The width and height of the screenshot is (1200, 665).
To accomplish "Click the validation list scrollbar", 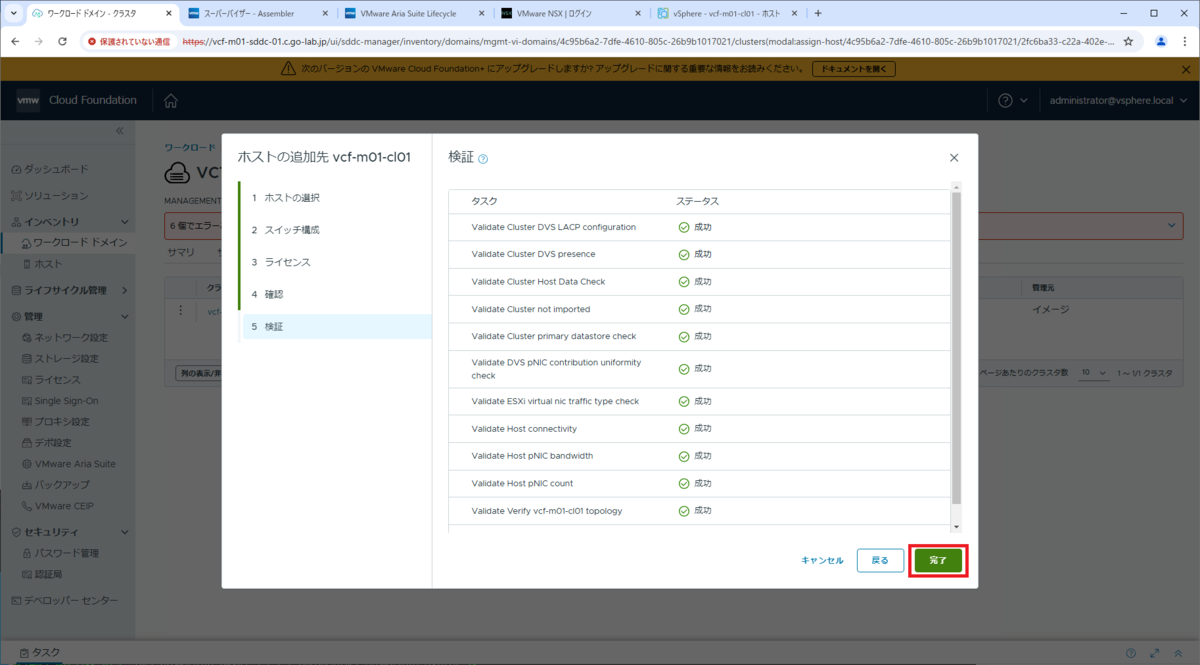I will tap(956, 347).
